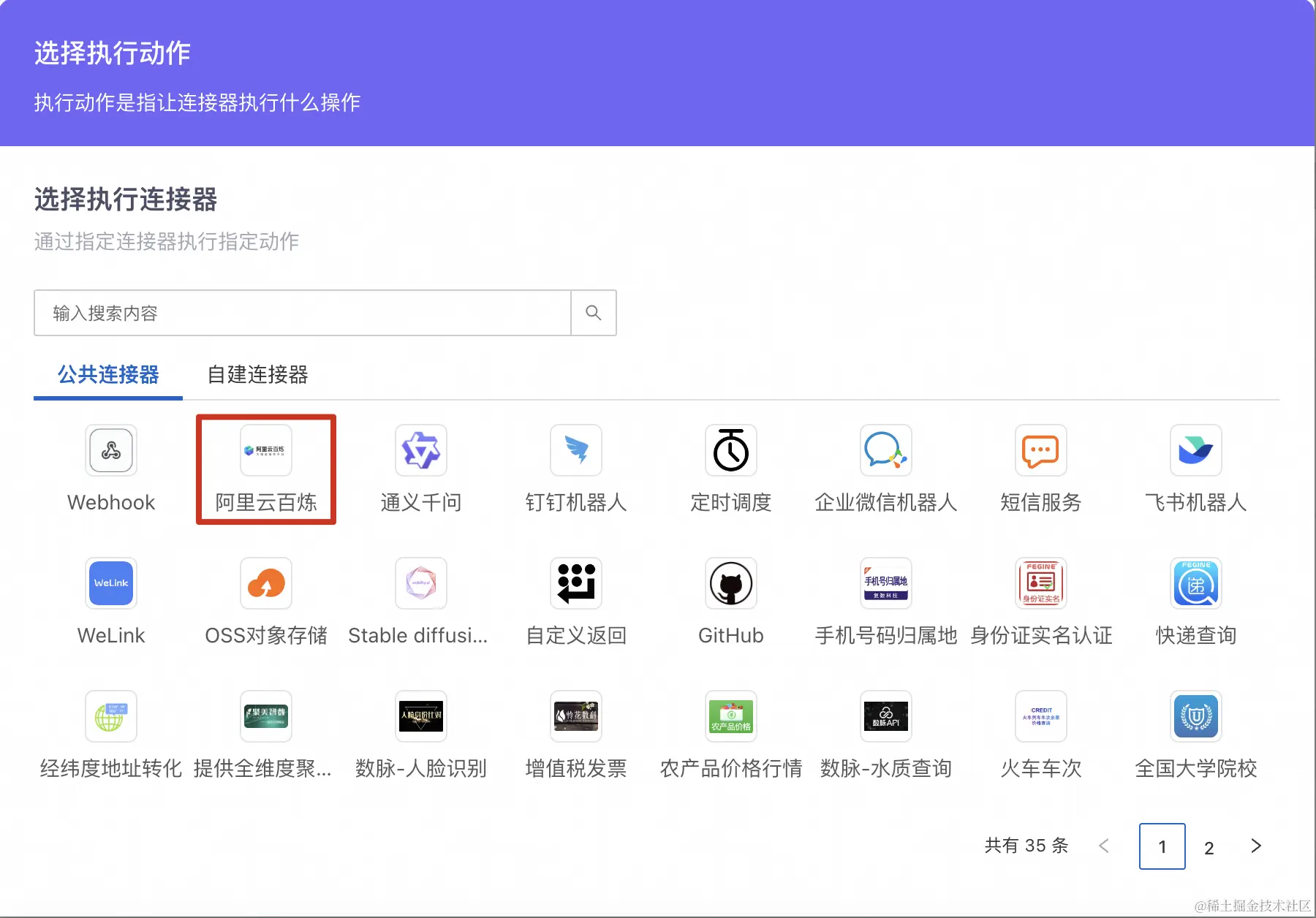1316x918 pixels.
Task: Choose the Stable diffusion connector icon
Action: [421, 583]
